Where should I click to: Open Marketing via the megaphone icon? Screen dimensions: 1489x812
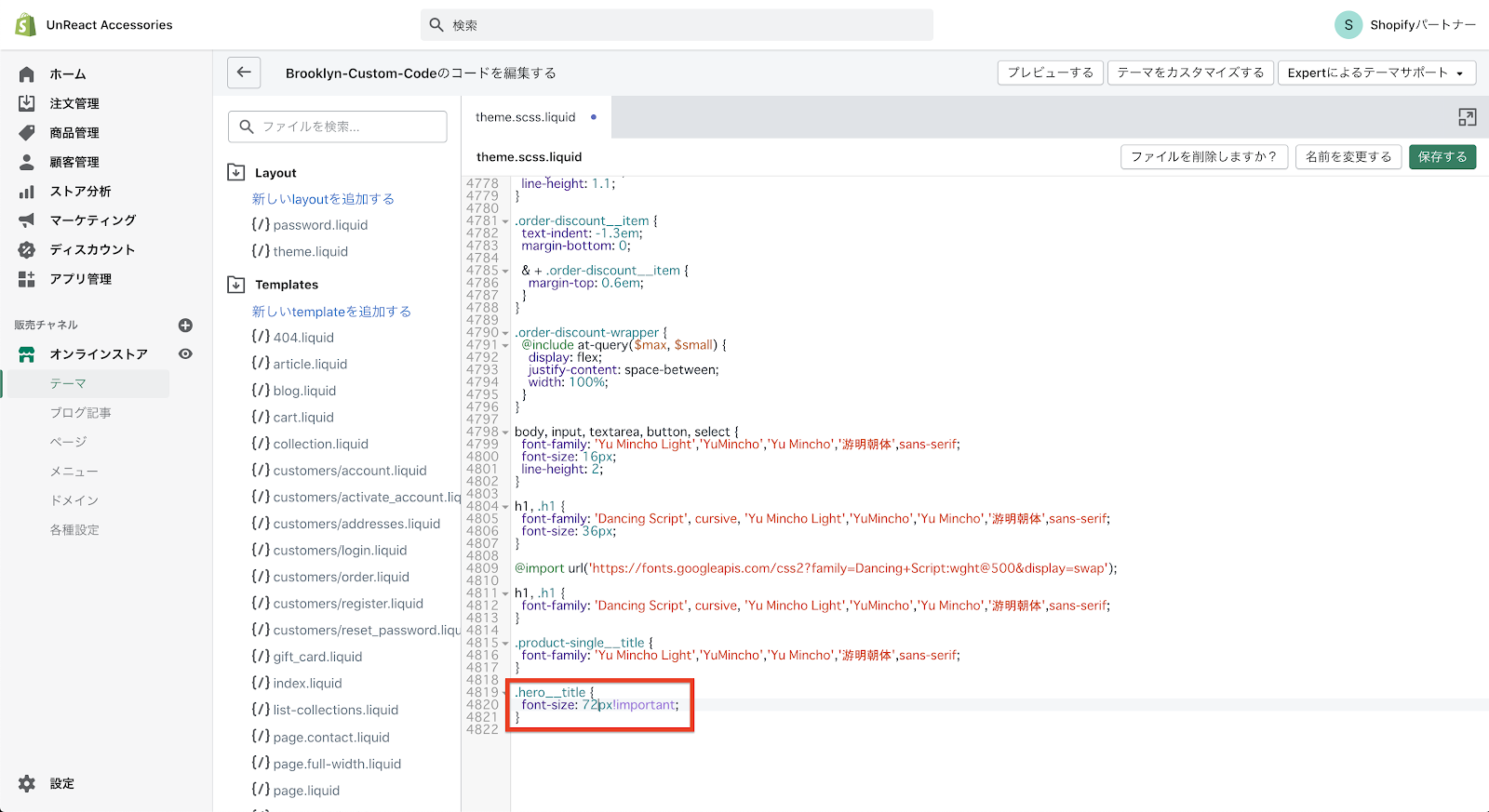click(x=27, y=220)
